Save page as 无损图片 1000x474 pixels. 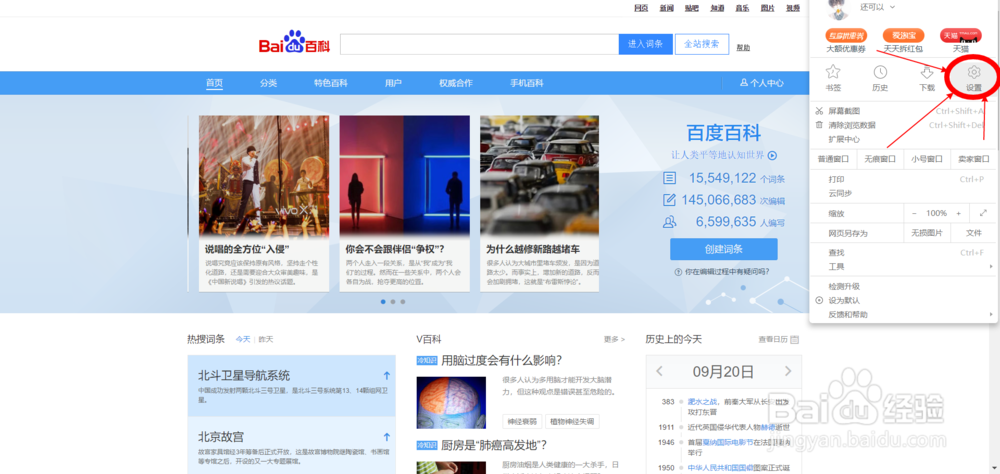(927, 233)
